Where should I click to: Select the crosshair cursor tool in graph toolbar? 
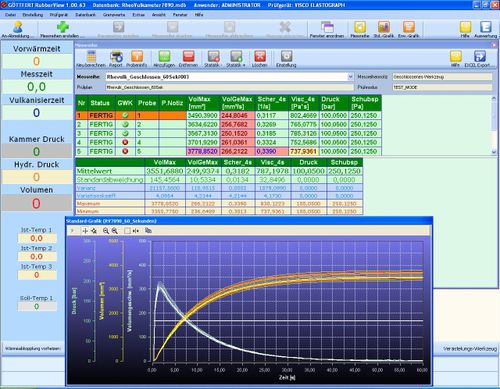pyautogui.click(x=85, y=231)
